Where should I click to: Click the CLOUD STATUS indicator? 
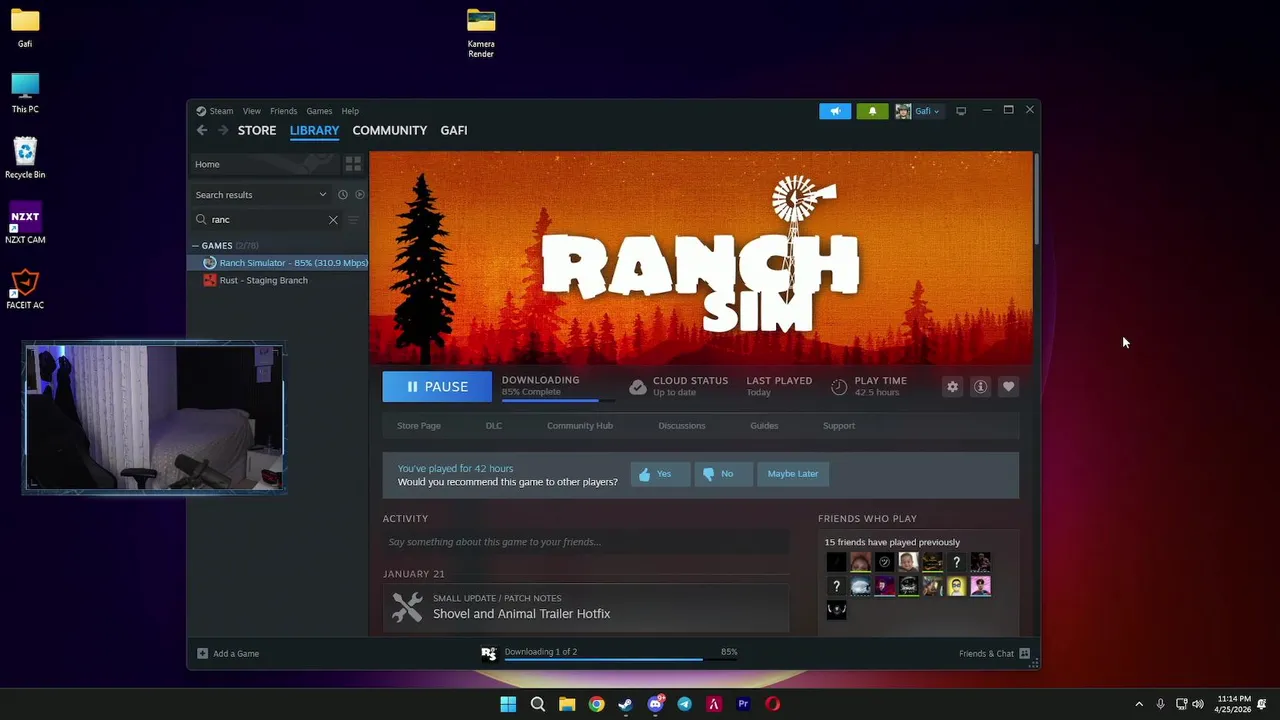point(678,387)
